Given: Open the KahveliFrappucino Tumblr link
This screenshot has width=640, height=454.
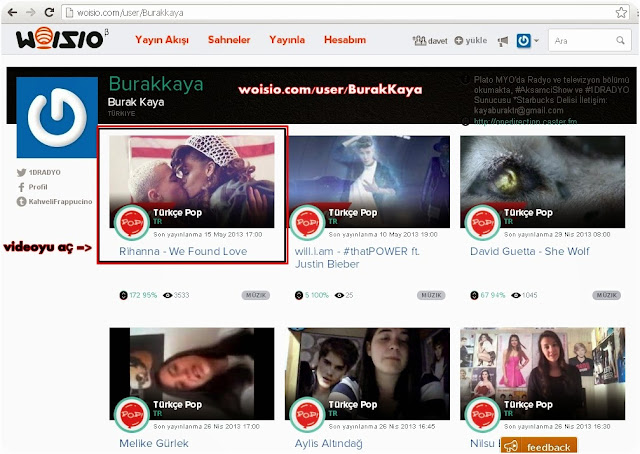Looking at the screenshot, I should coord(54,201).
